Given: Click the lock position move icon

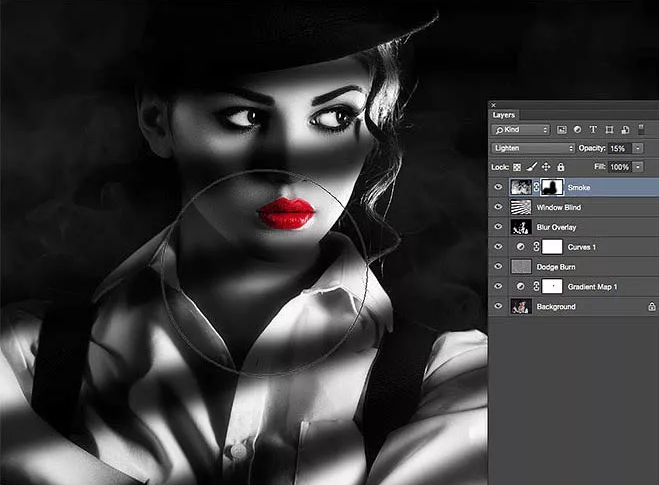Looking at the screenshot, I should pyautogui.click(x=546, y=166).
